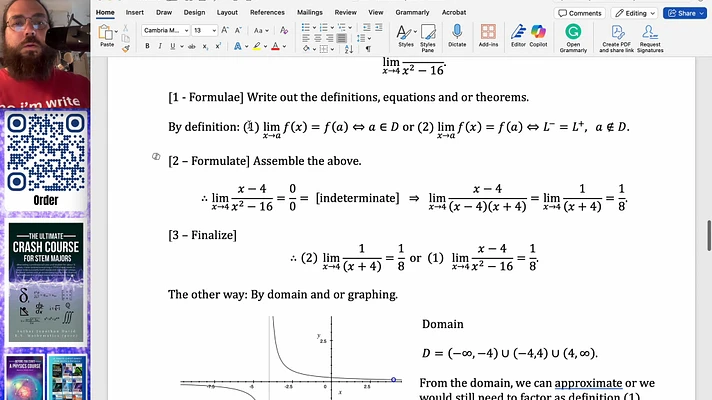Switch to the Design tab
This screenshot has width=712, height=400.
click(x=194, y=12)
